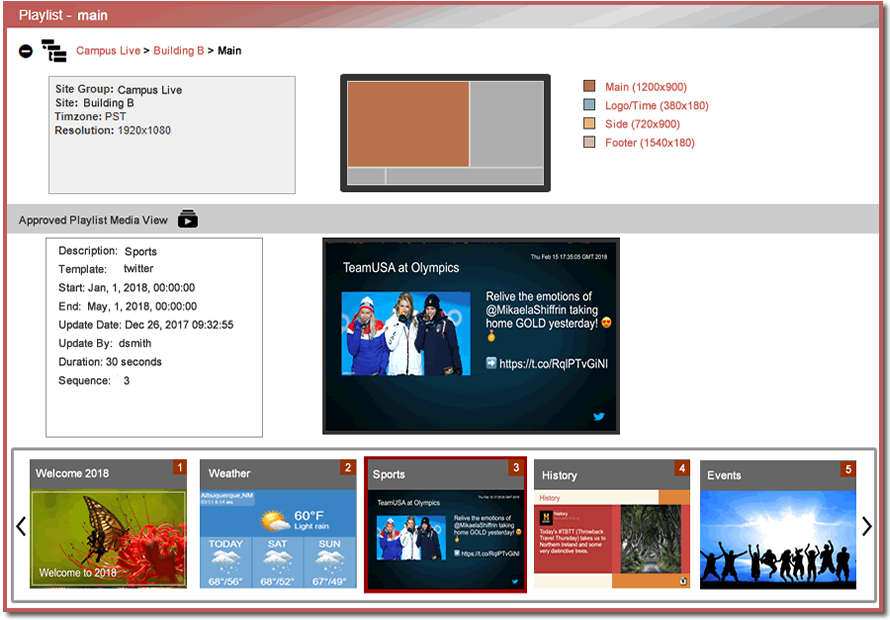This screenshot has width=890, height=620.
Task: Select the Main (1200x900) zone link
Action: tap(646, 87)
